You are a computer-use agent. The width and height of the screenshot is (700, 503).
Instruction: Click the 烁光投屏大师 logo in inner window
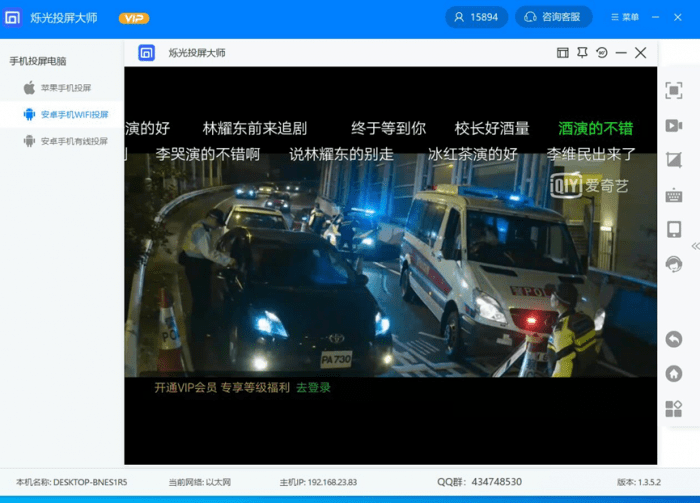tap(146, 53)
